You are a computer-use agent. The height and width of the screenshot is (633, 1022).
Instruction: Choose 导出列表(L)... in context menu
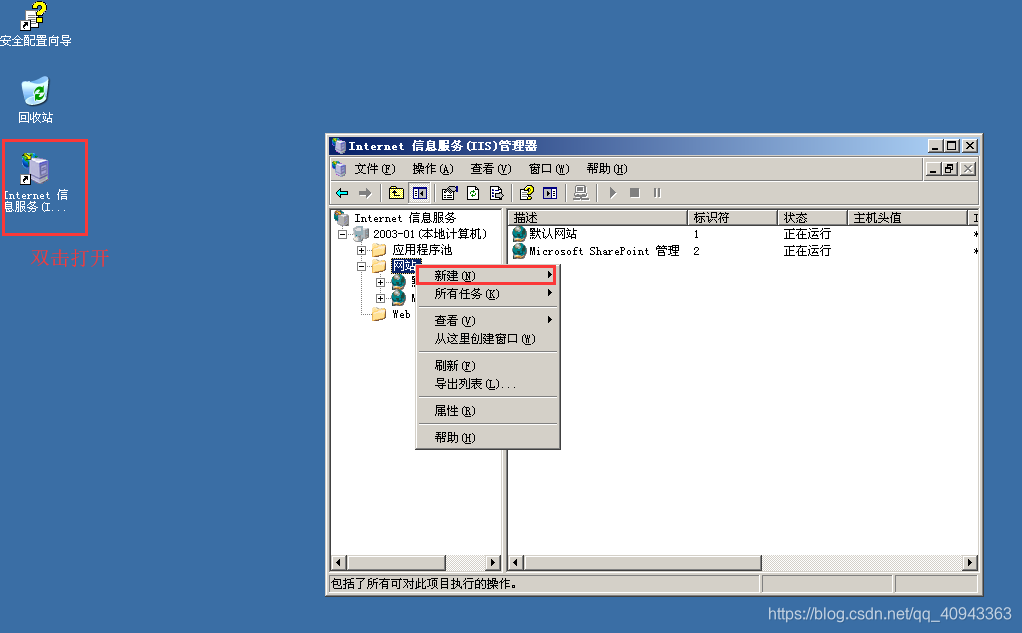tap(488, 384)
